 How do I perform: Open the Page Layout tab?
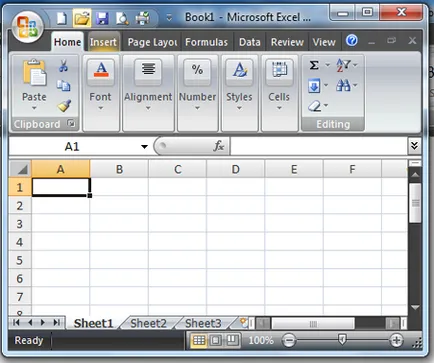(x=152, y=42)
